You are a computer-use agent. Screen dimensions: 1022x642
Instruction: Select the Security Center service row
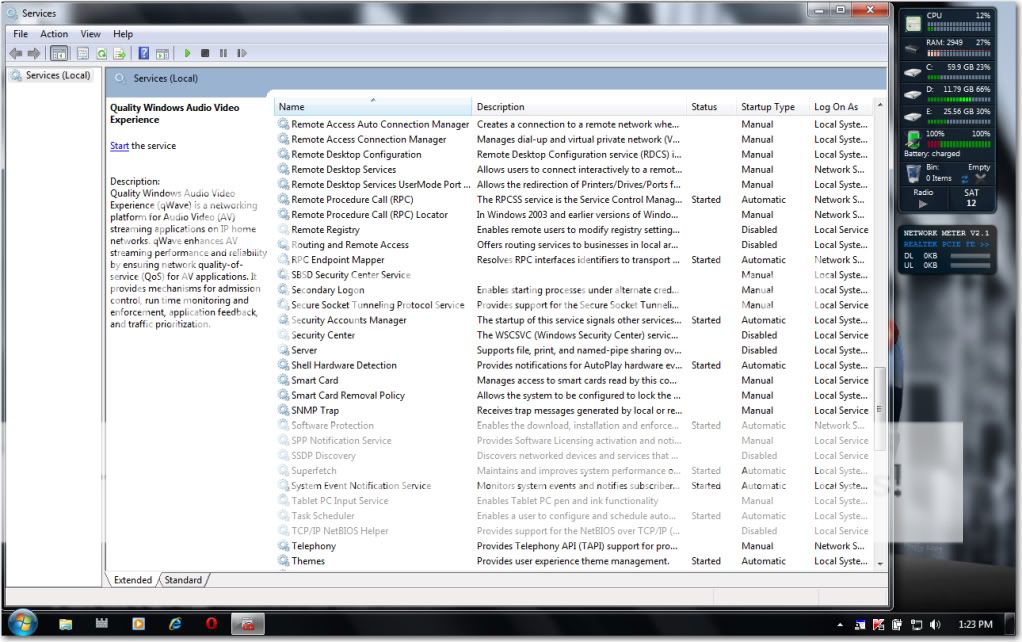point(574,335)
